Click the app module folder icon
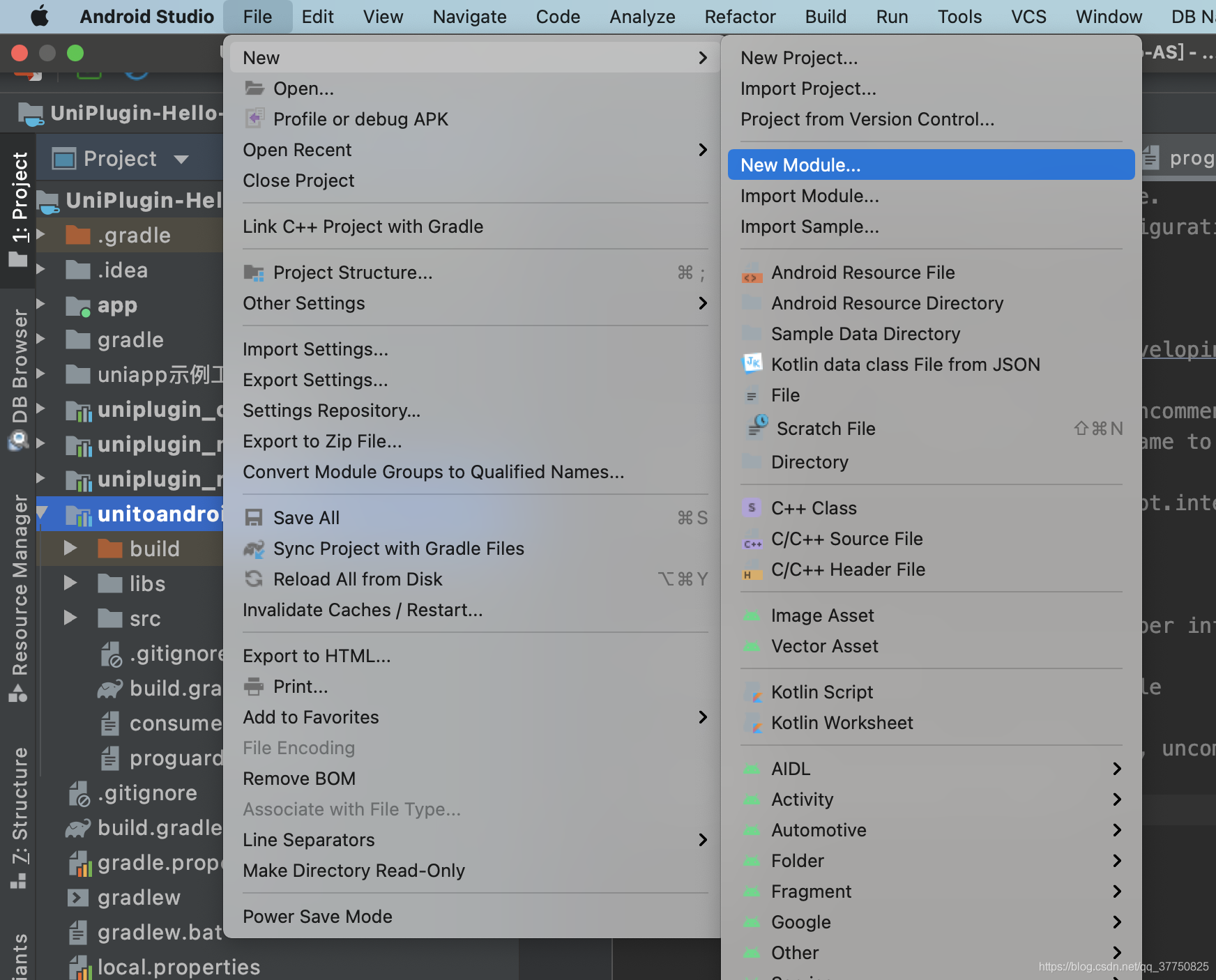This screenshot has width=1216, height=980. (78, 306)
